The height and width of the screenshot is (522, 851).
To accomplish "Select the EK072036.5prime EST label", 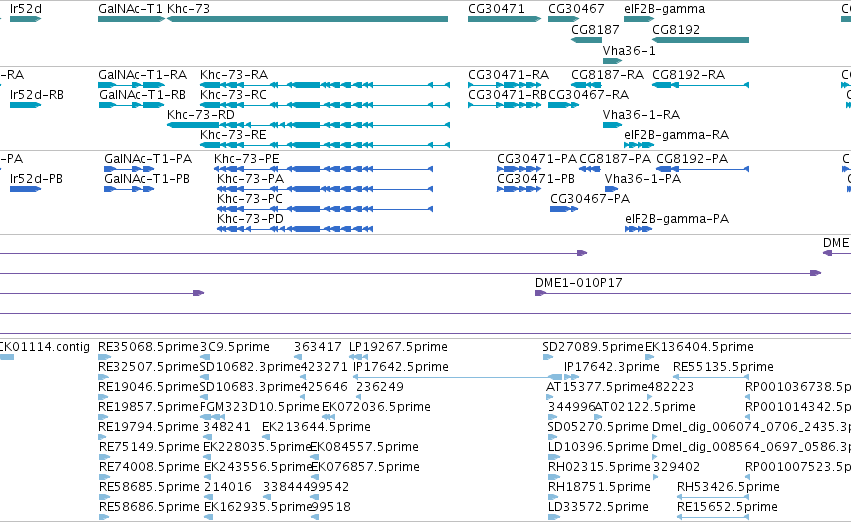I will point(376,407).
